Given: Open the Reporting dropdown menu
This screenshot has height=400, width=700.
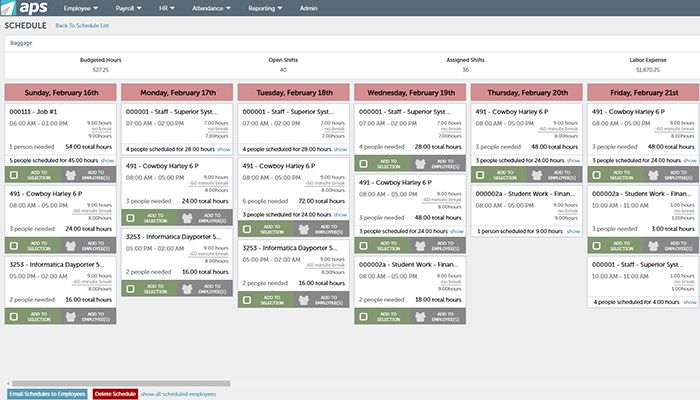Looking at the screenshot, I should [265, 8].
